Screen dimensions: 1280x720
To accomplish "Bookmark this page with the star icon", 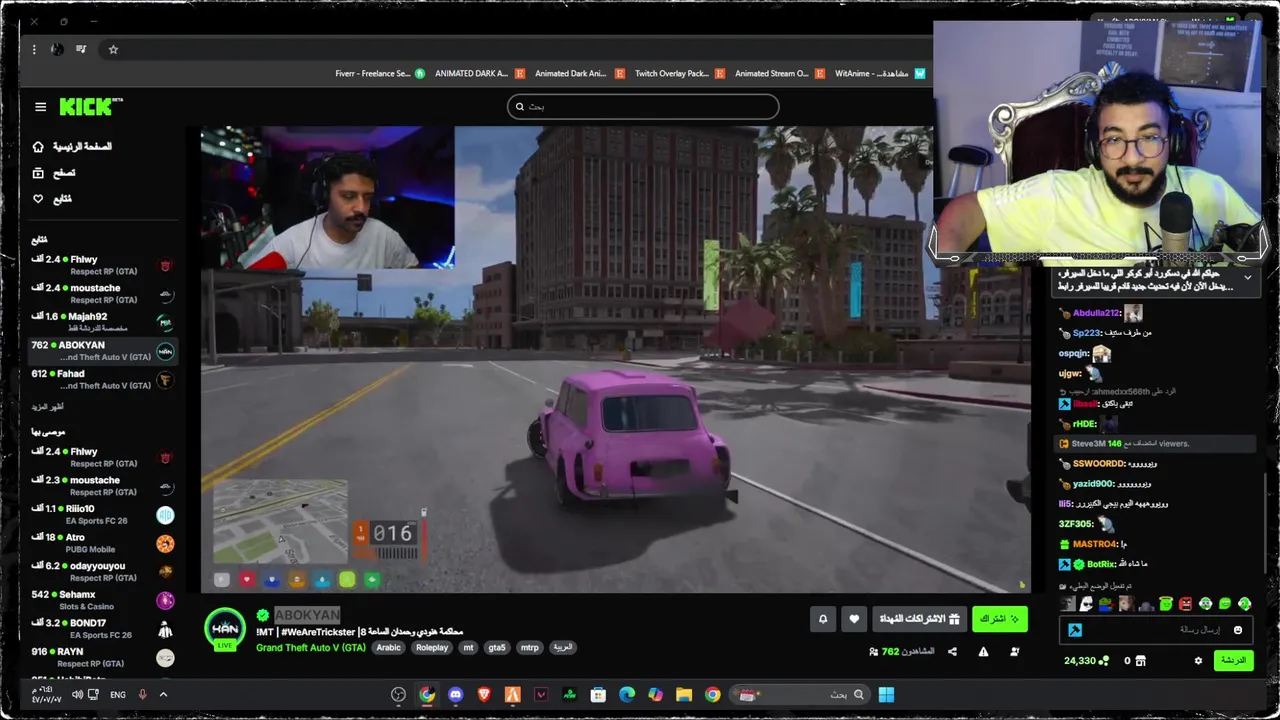I will [113, 49].
